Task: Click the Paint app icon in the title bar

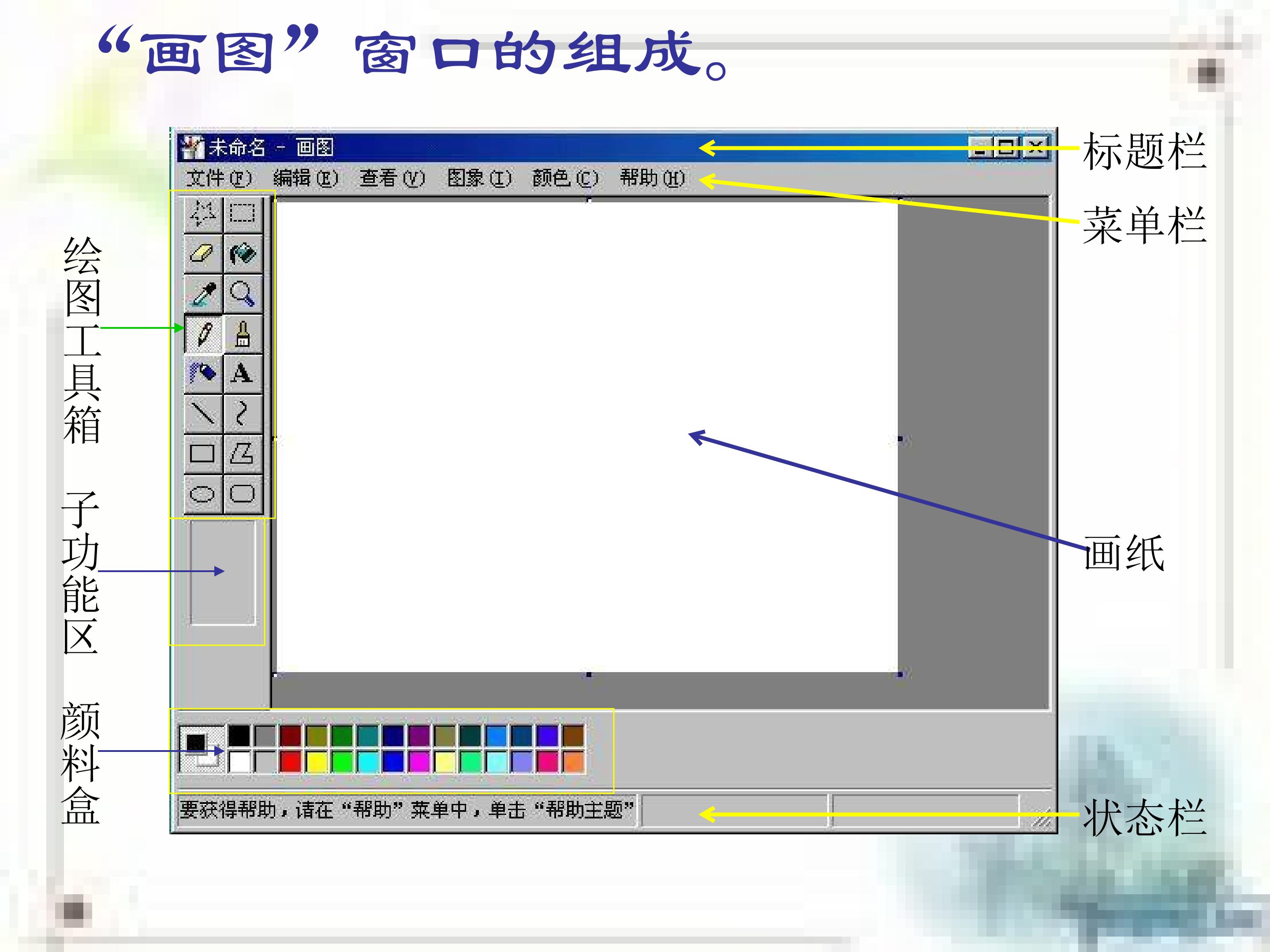Action: (192, 148)
